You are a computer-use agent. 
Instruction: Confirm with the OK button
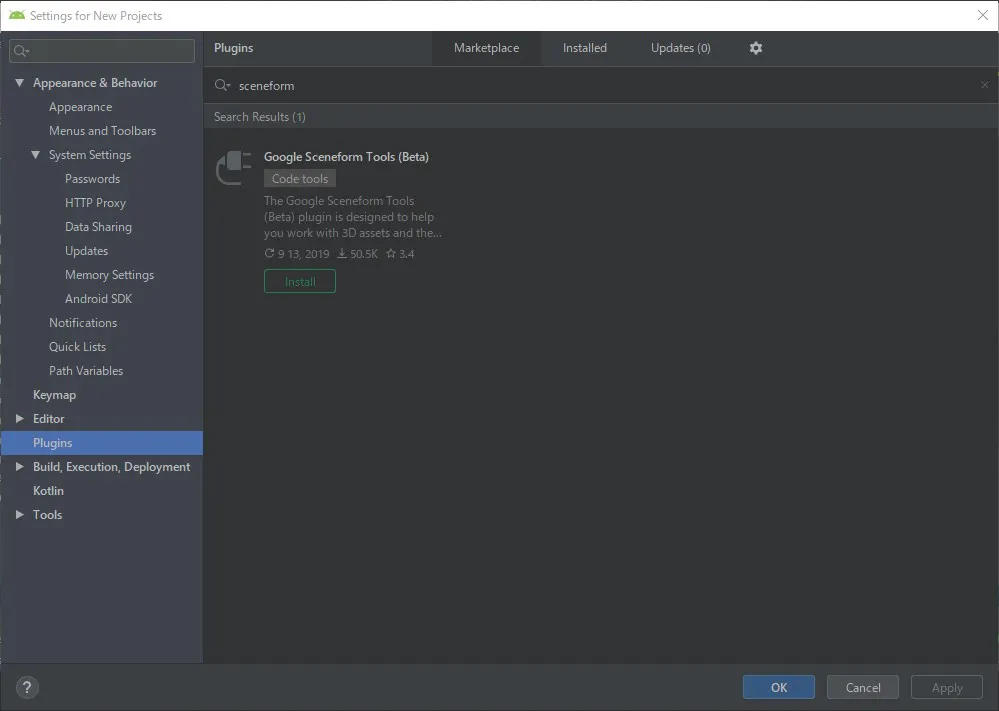[779, 687]
